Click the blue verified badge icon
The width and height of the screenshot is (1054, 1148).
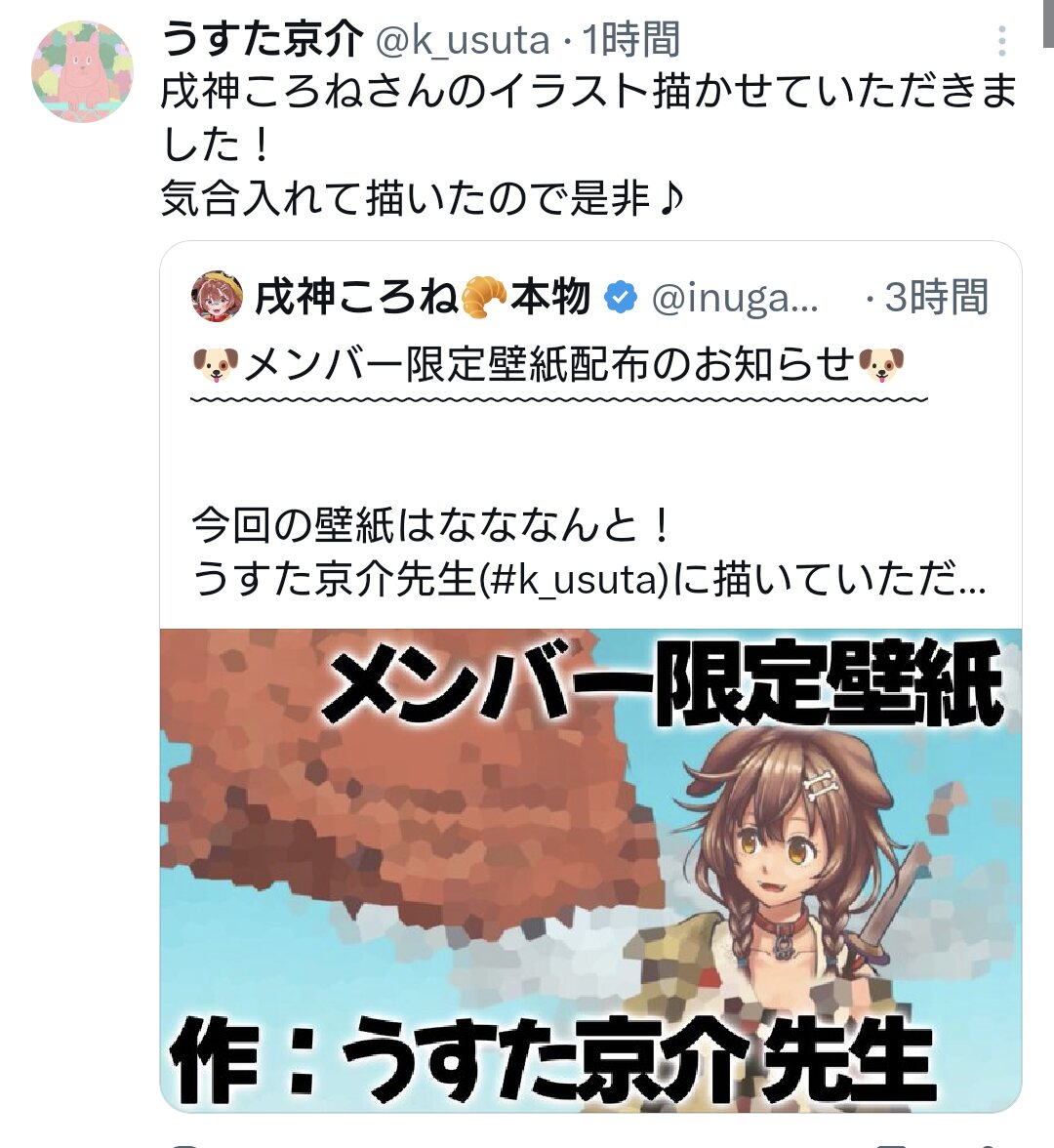click(x=621, y=297)
